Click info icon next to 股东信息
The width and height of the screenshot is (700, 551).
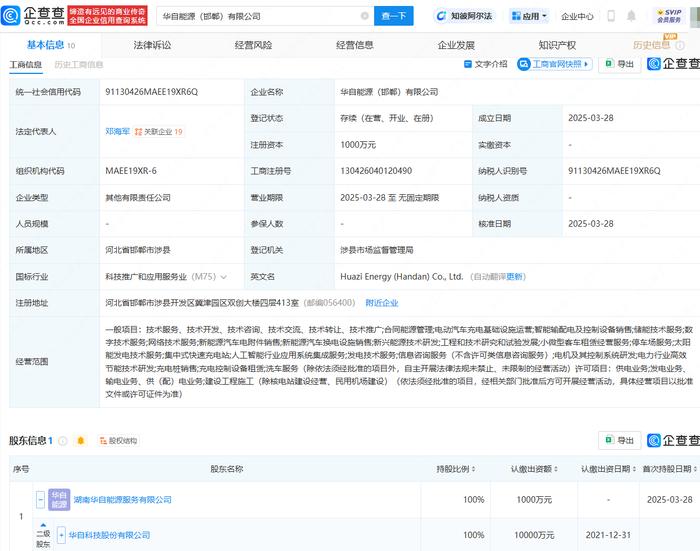63,441
